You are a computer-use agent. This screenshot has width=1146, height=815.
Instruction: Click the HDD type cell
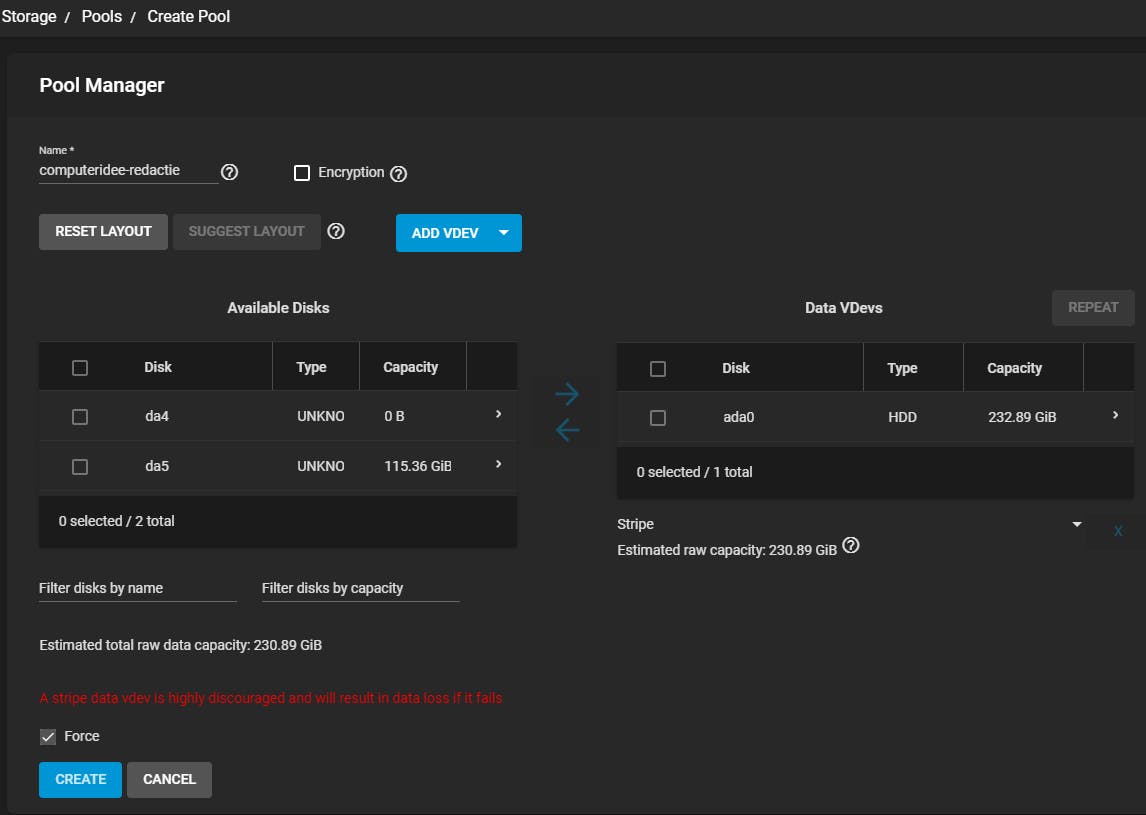pos(902,417)
